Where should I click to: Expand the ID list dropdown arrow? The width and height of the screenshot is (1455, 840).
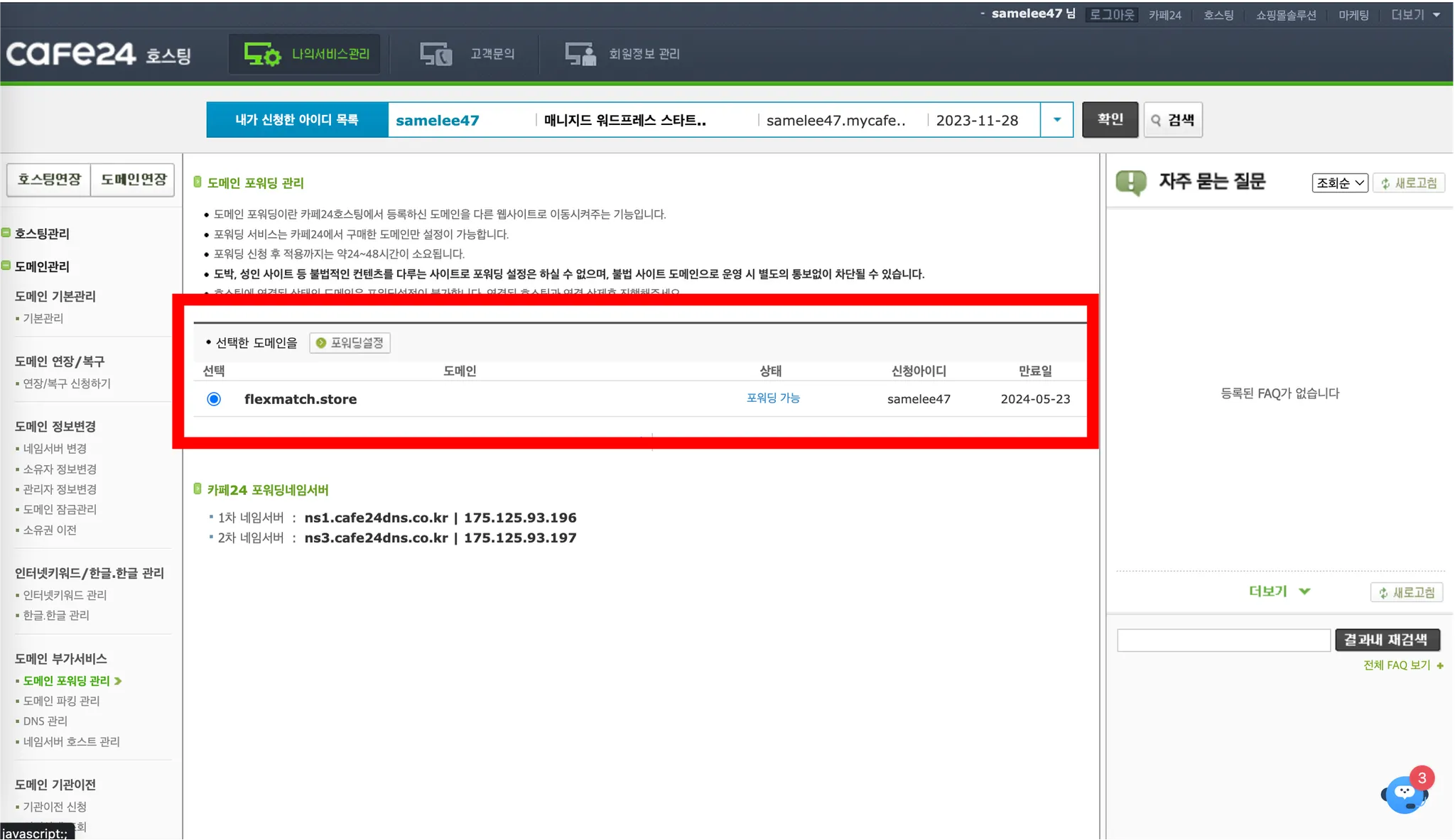[x=1057, y=120]
